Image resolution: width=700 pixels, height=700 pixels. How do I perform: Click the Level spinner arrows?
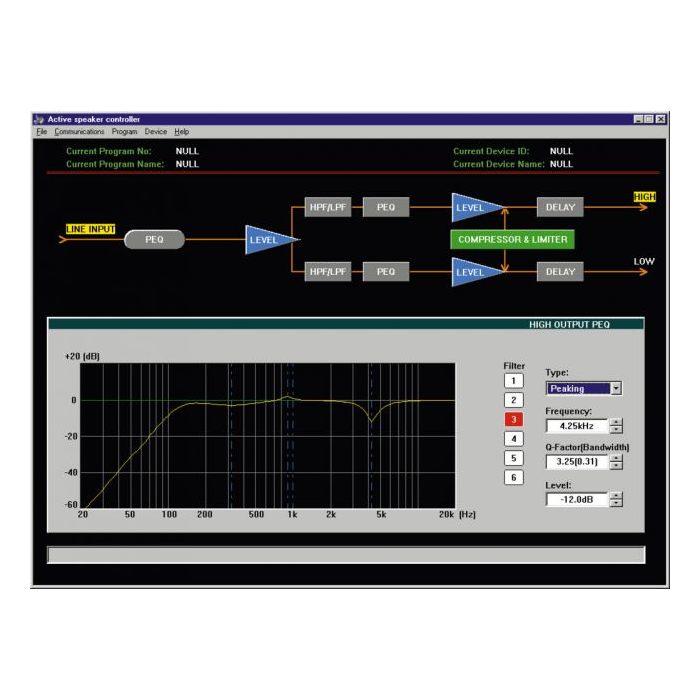616,499
